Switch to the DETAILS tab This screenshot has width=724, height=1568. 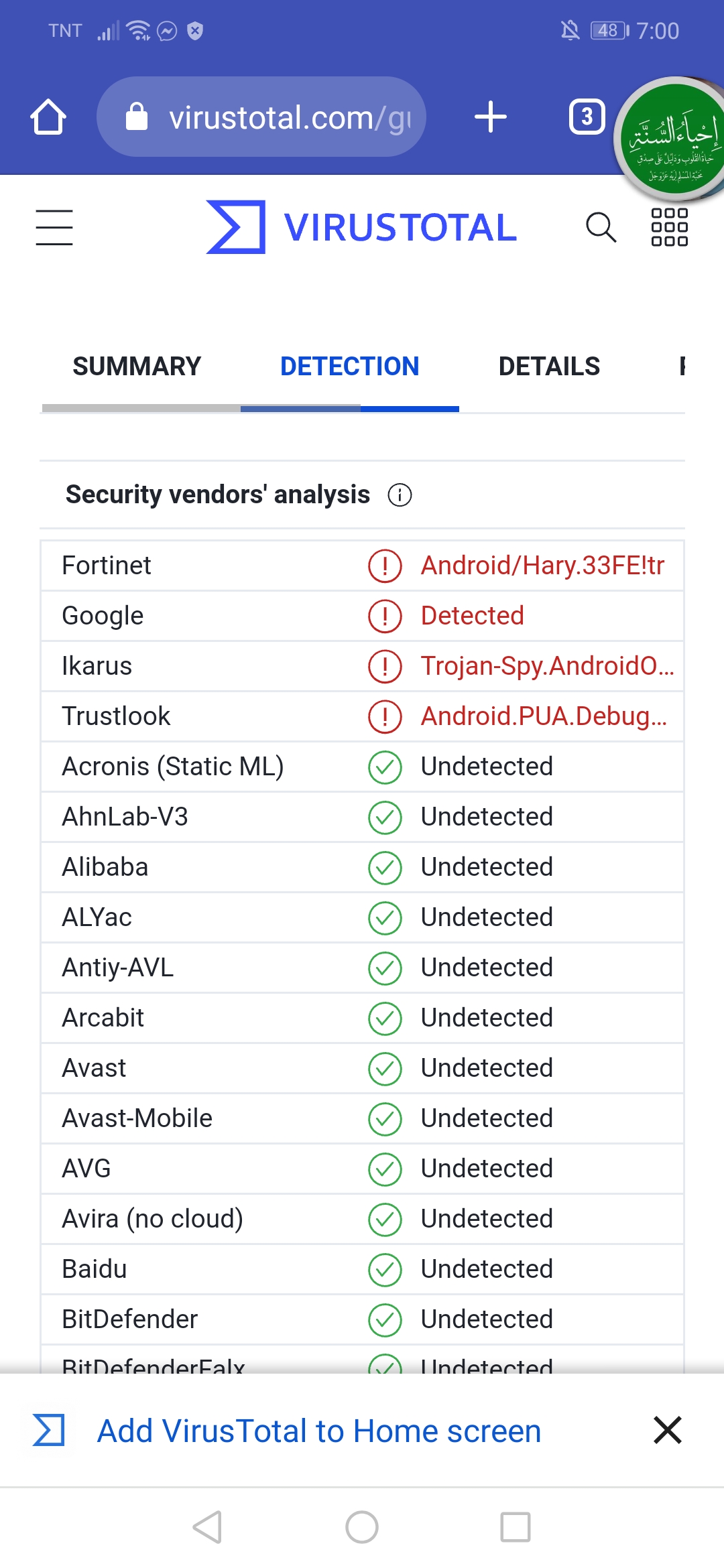pos(549,367)
